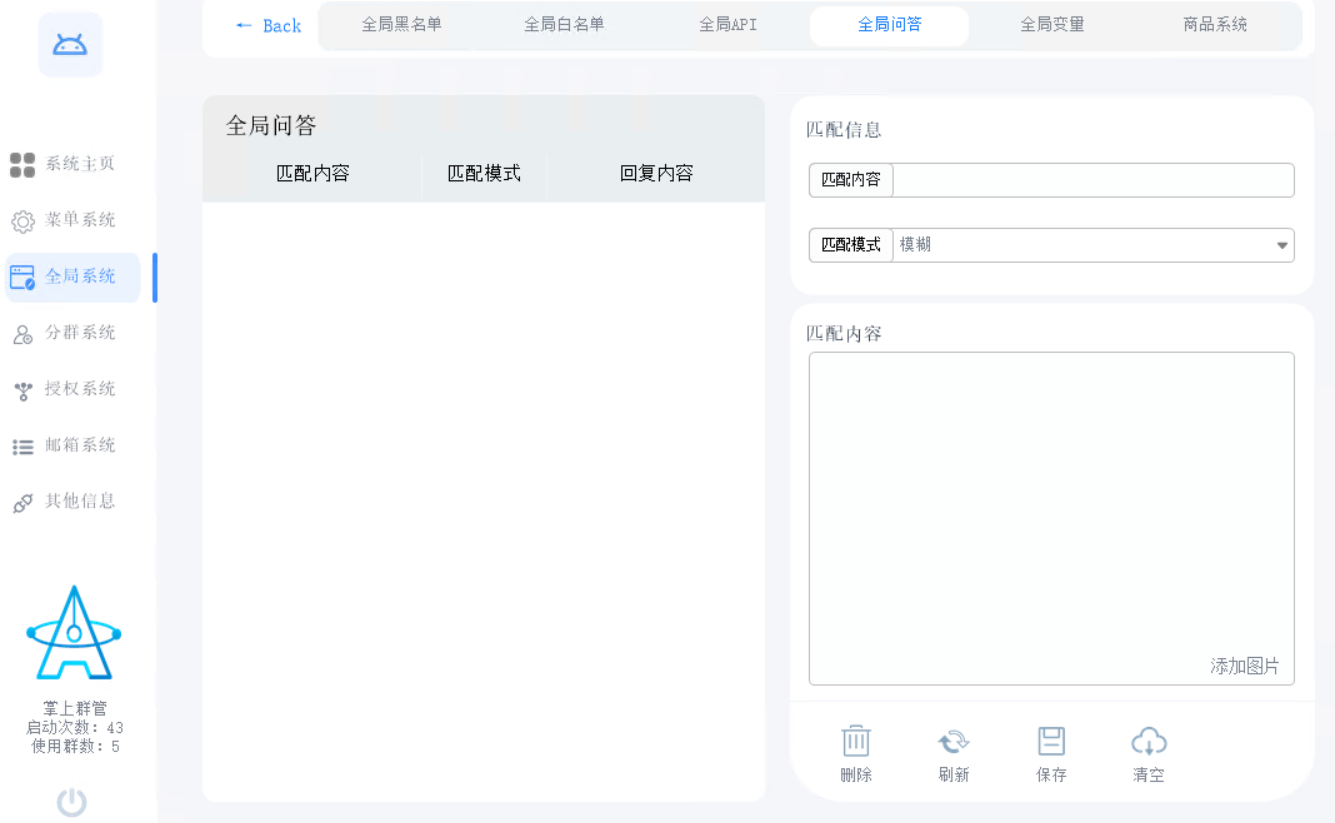
Task: Open 系统主页 in the sidebar
Action: [63, 164]
